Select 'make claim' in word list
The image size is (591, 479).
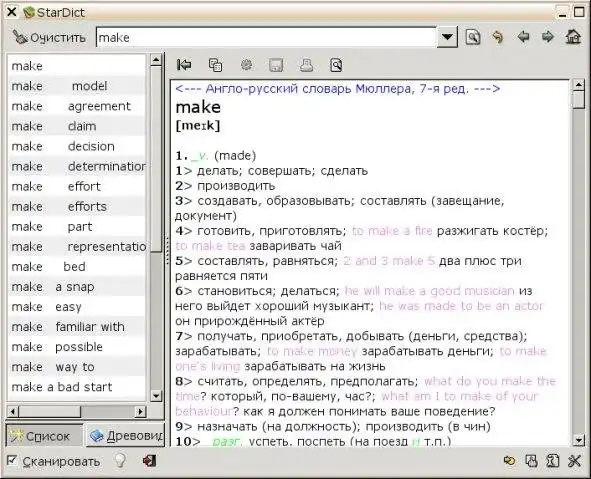click(77, 126)
